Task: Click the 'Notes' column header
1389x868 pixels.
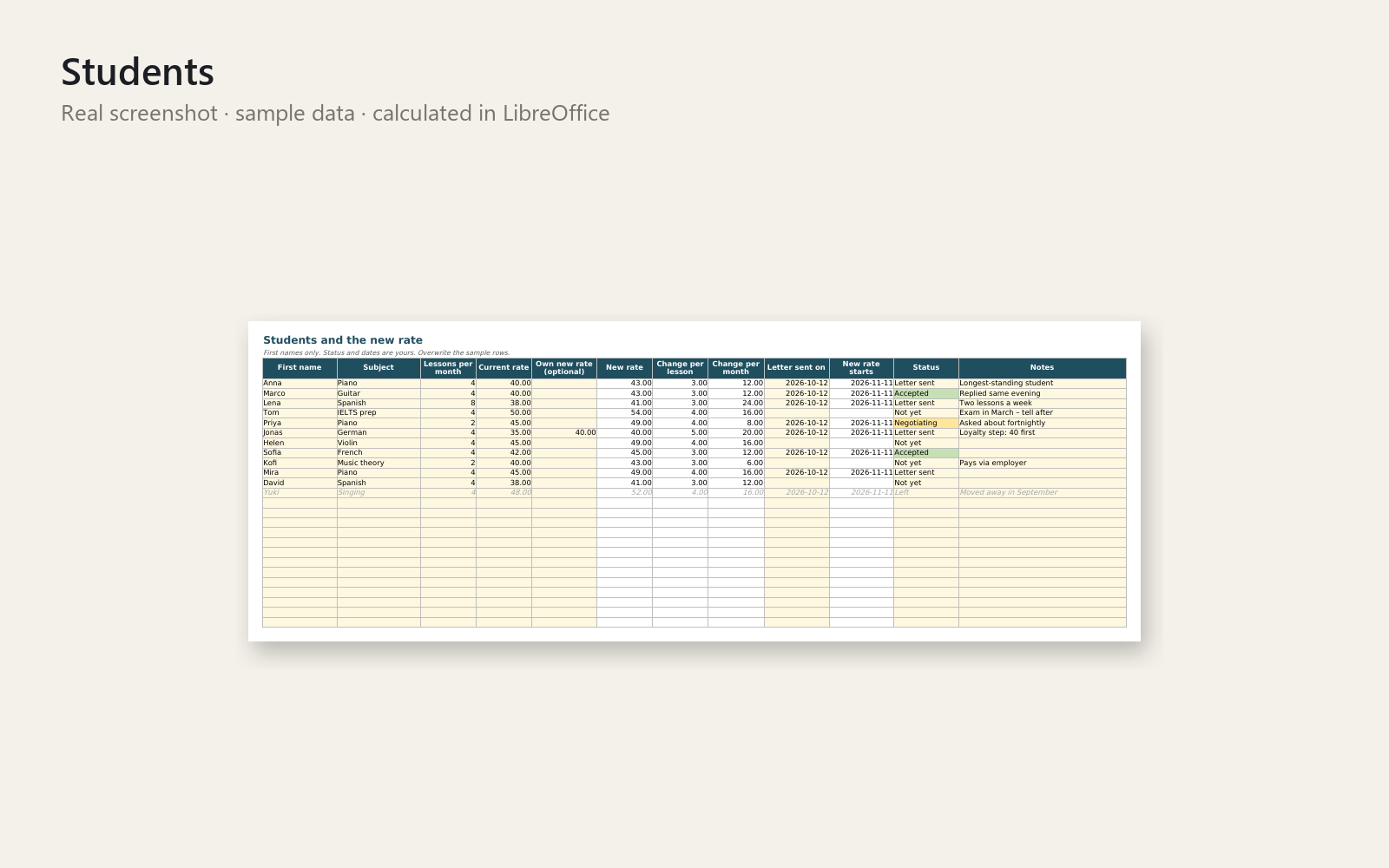Action: pyautogui.click(x=1043, y=368)
